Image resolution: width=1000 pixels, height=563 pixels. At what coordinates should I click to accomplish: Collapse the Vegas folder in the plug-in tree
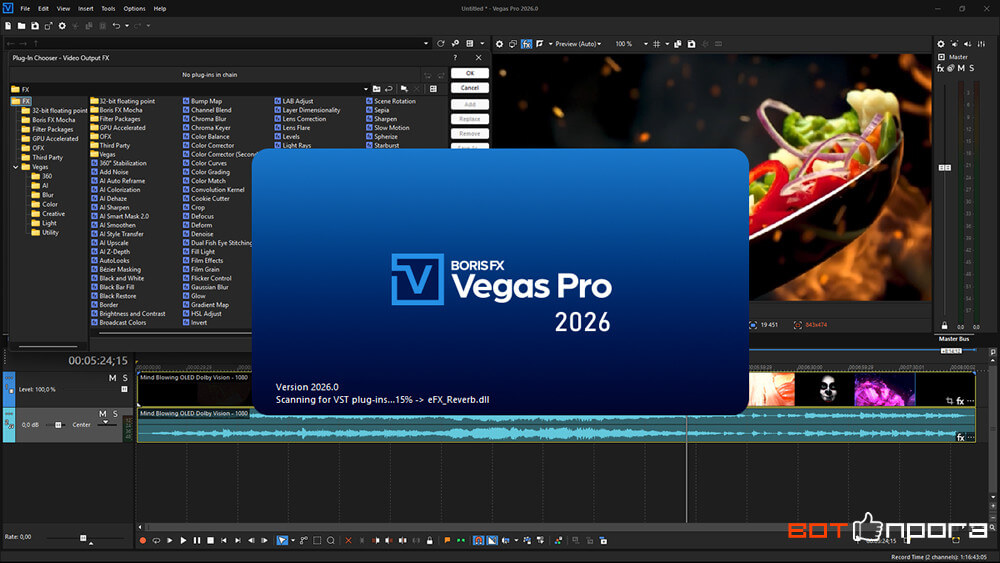(15, 167)
